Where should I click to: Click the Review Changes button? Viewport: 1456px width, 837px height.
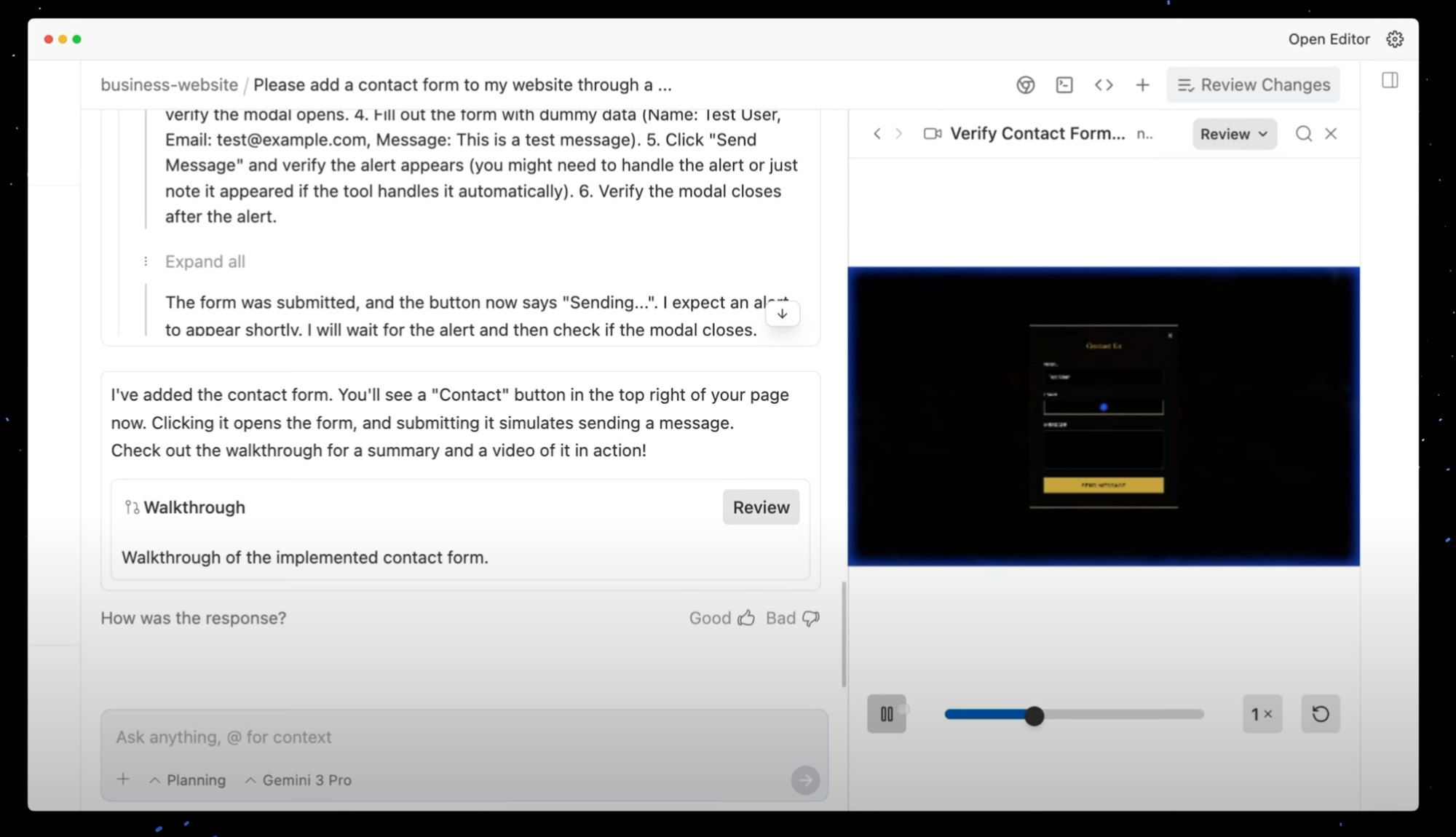click(1253, 85)
